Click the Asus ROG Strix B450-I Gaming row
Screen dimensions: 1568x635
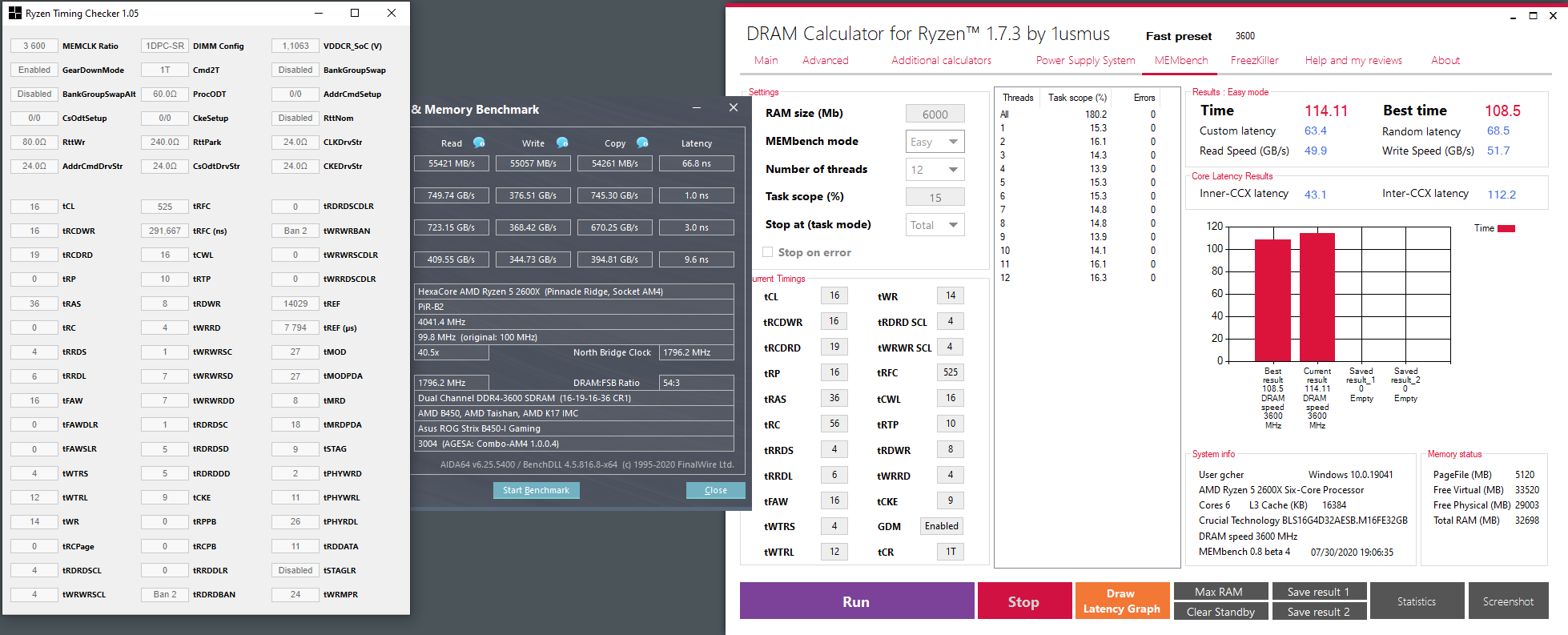pyautogui.click(x=574, y=428)
